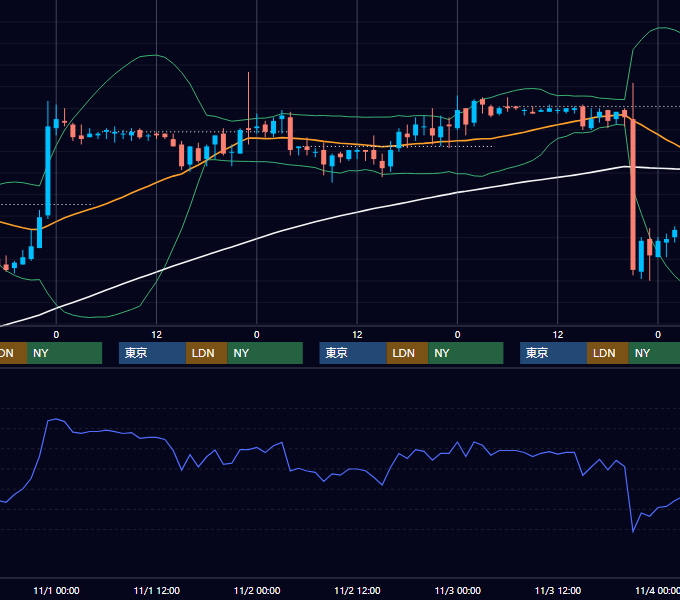Select the NY session block following 11/1 LDN
The height and width of the screenshot is (600, 680).
(x=265, y=353)
